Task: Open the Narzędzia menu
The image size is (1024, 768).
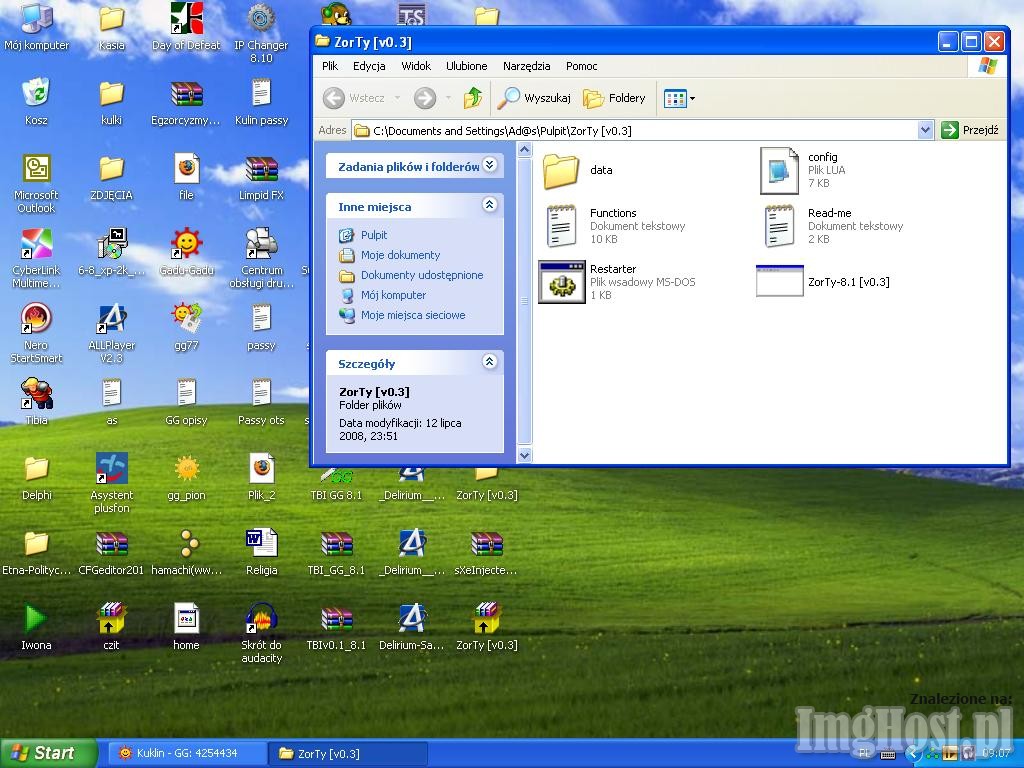Action: click(x=526, y=66)
